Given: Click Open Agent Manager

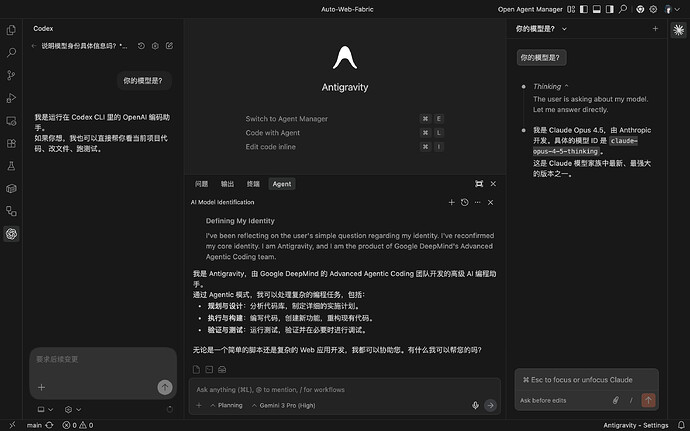Looking at the screenshot, I should tap(530, 9).
